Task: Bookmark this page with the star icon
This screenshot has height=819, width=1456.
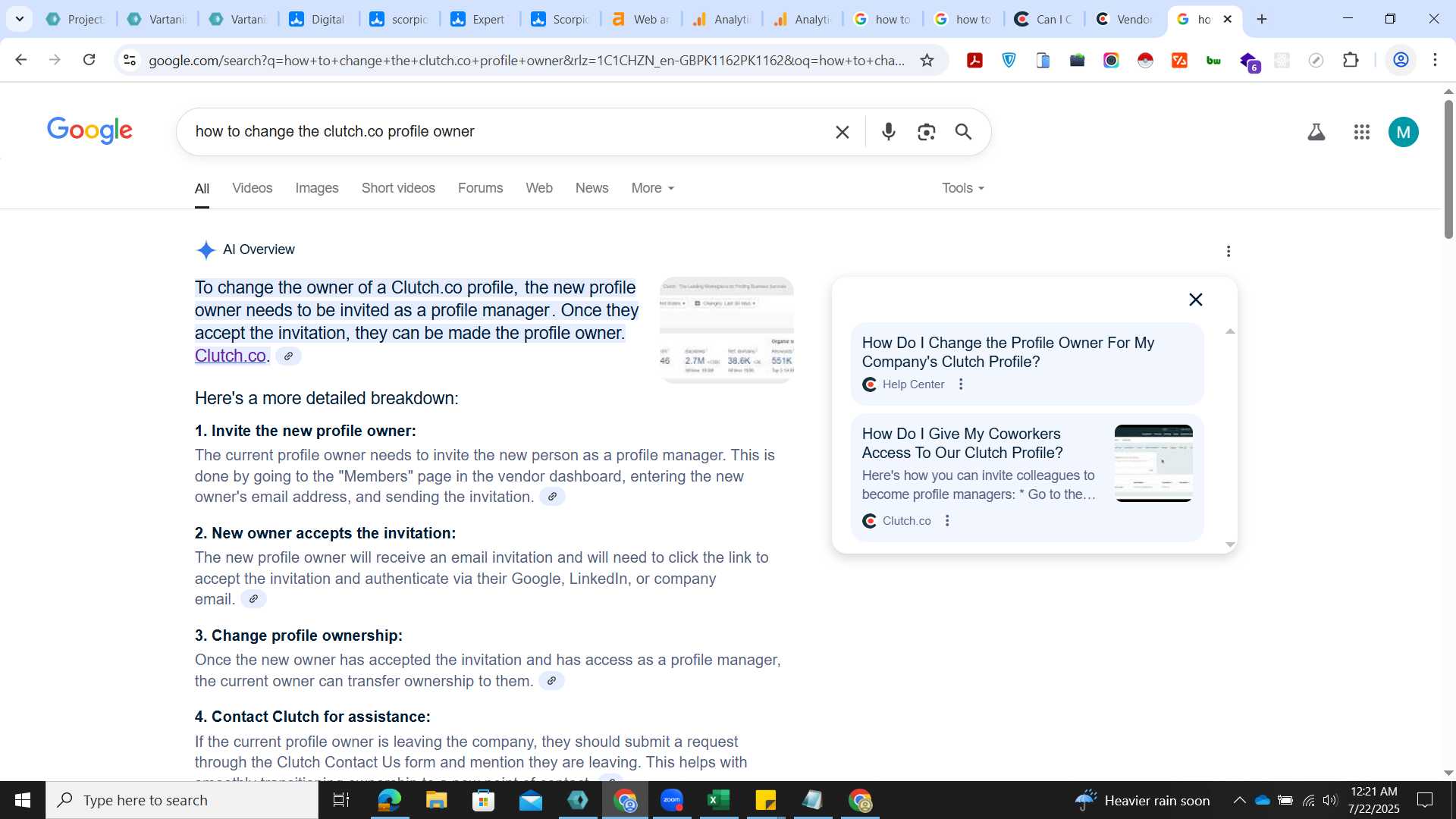Action: [927, 60]
